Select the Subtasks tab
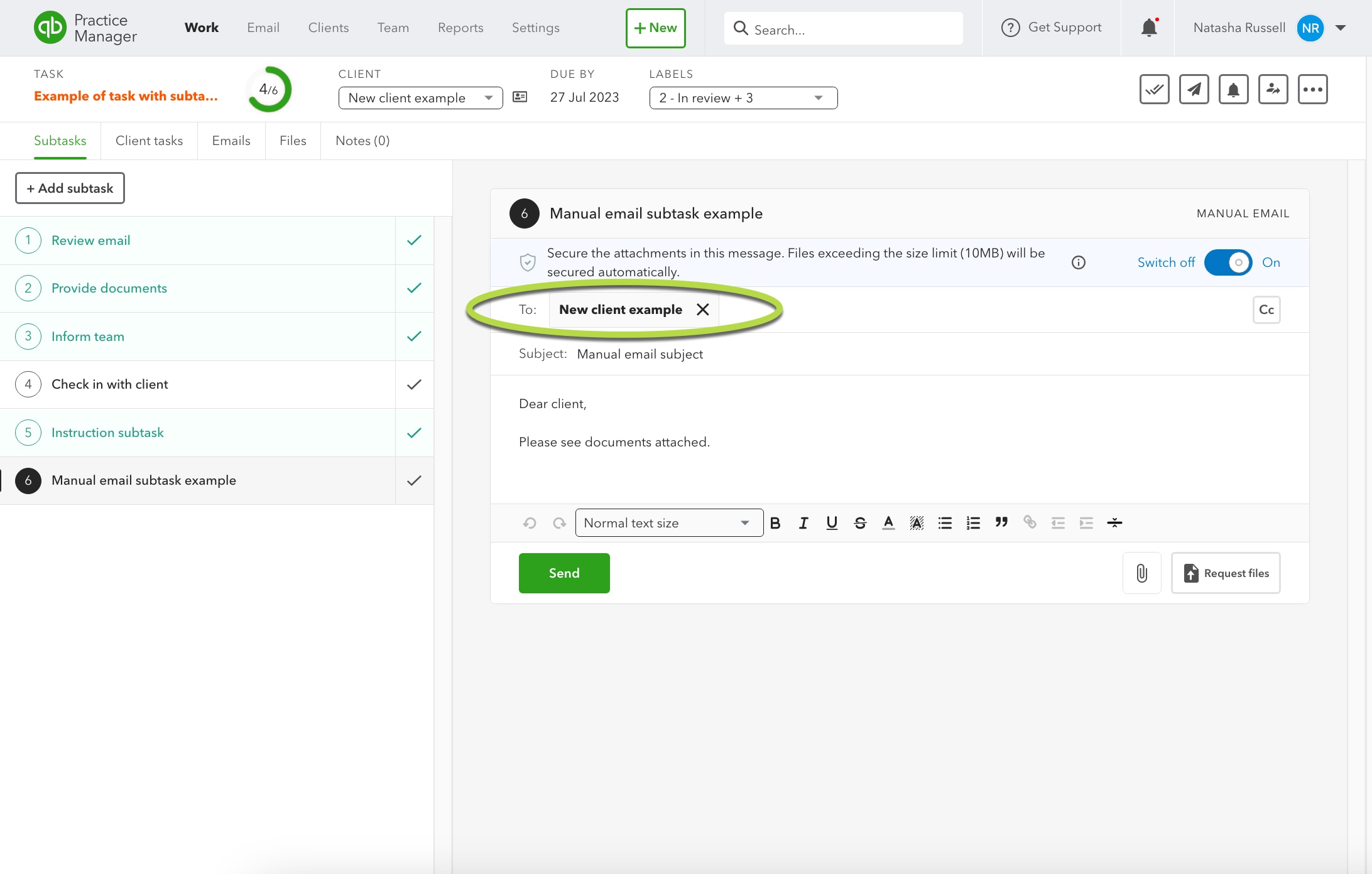The height and width of the screenshot is (874, 1372). pyautogui.click(x=60, y=141)
